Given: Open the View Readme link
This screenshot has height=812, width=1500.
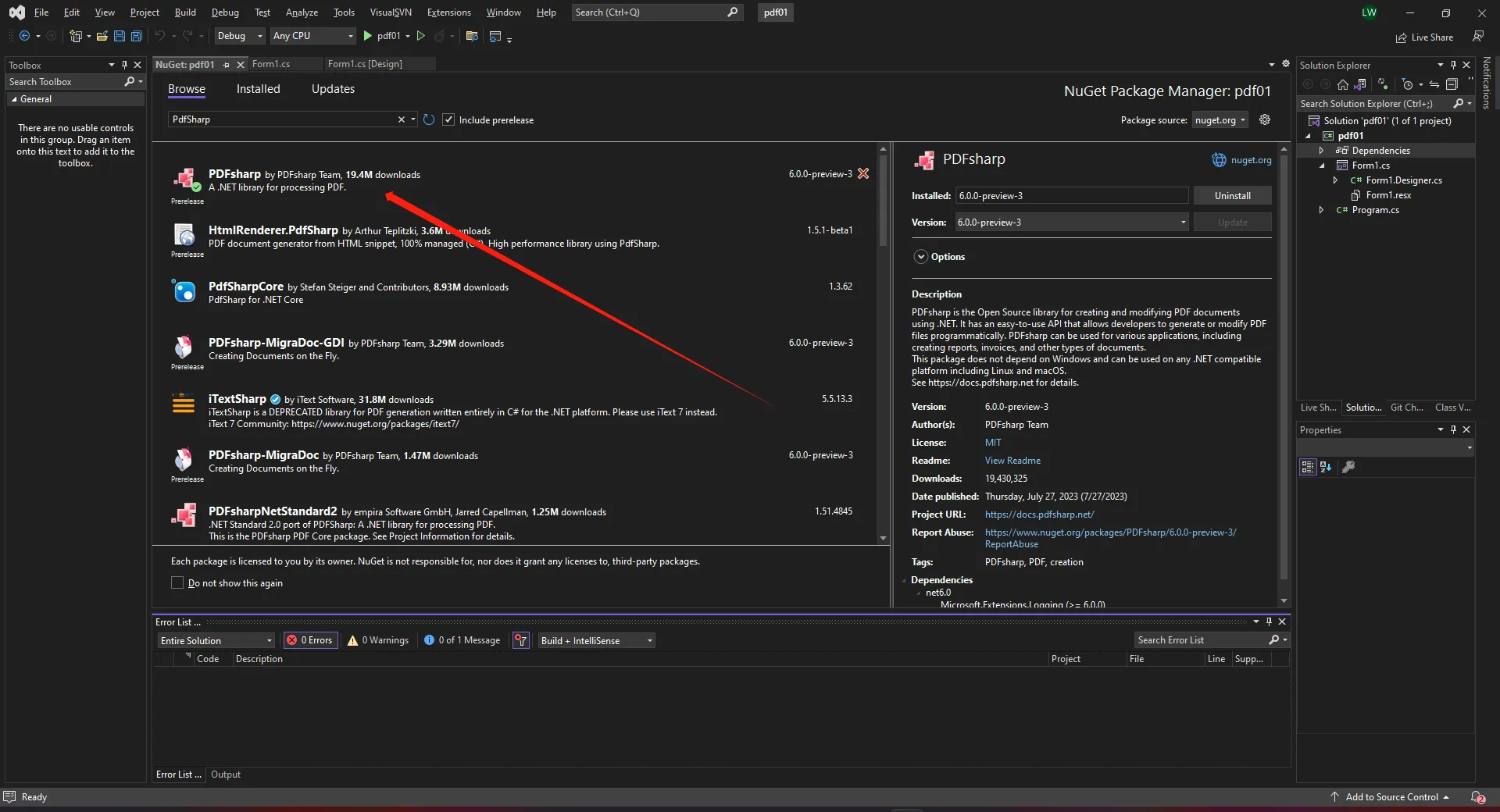Looking at the screenshot, I should coord(1012,461).
